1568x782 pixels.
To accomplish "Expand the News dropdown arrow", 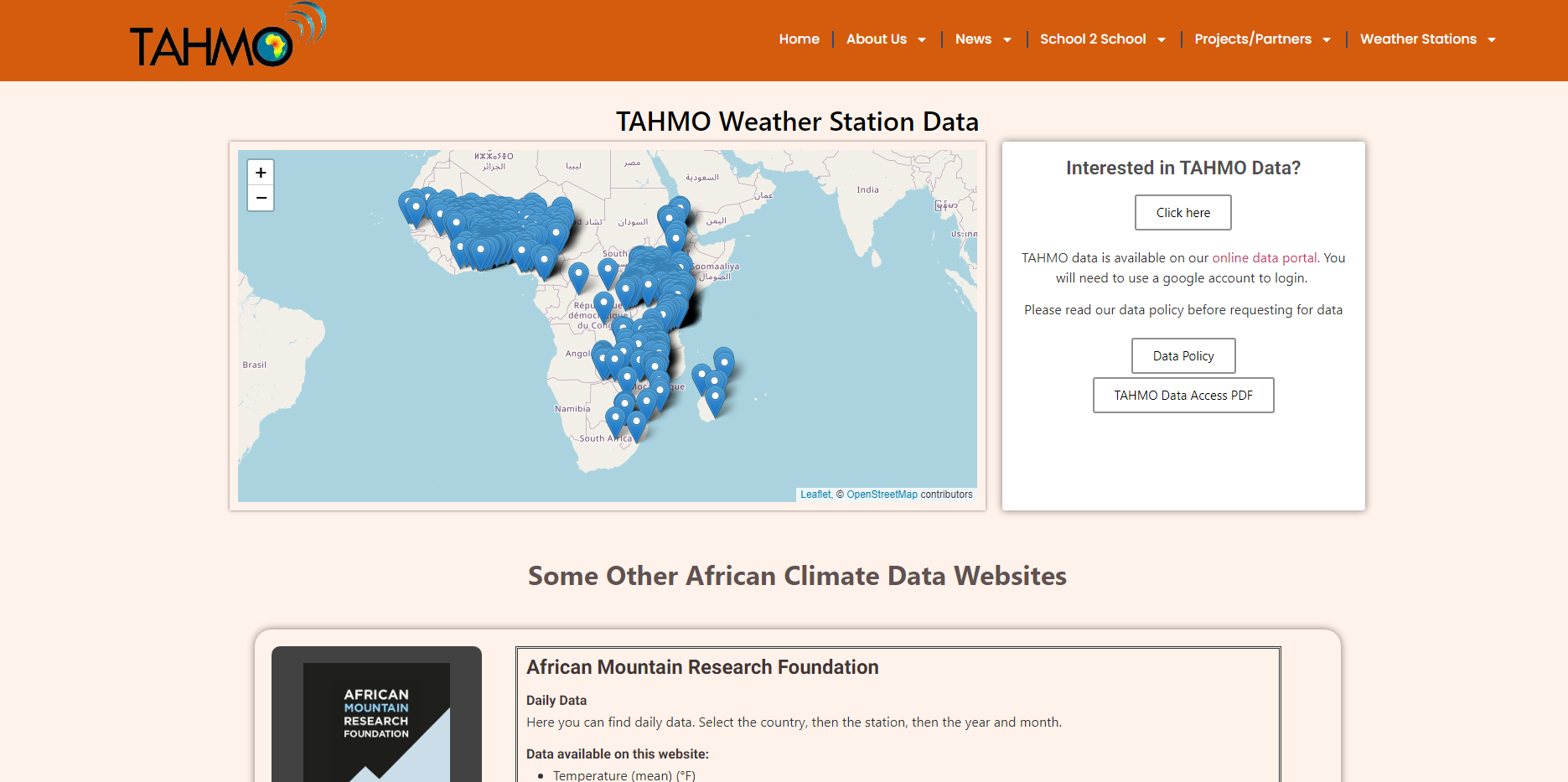I will 1007,40.
